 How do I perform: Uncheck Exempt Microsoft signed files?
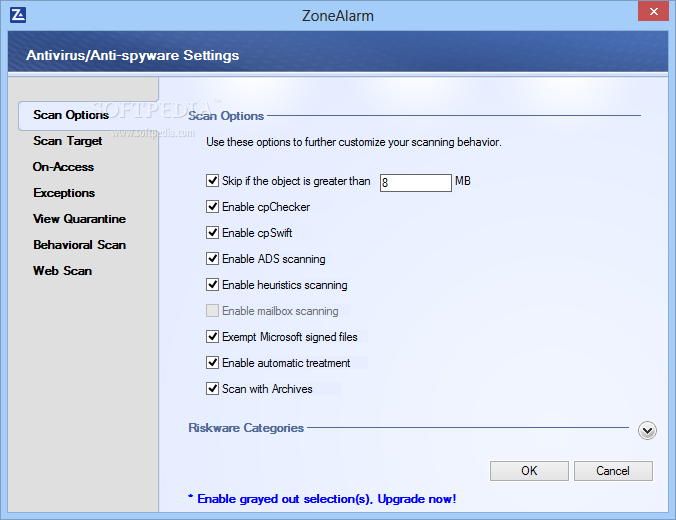coord(212,336)
